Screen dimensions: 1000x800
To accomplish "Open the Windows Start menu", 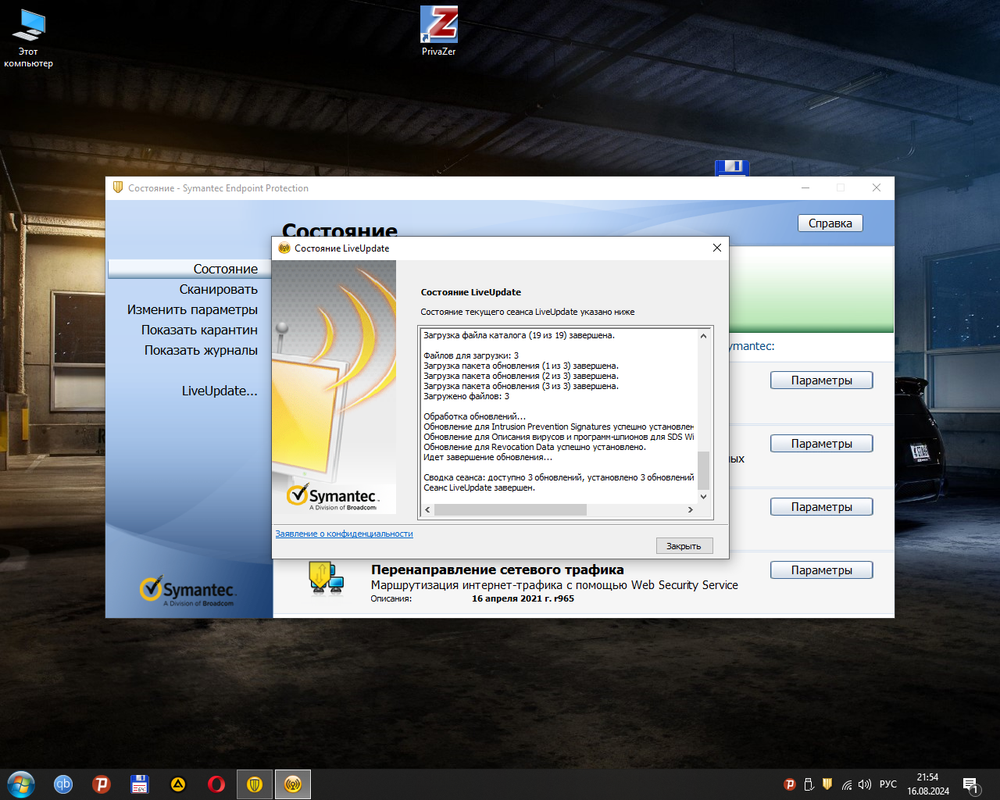I will [x=20, y=784].
